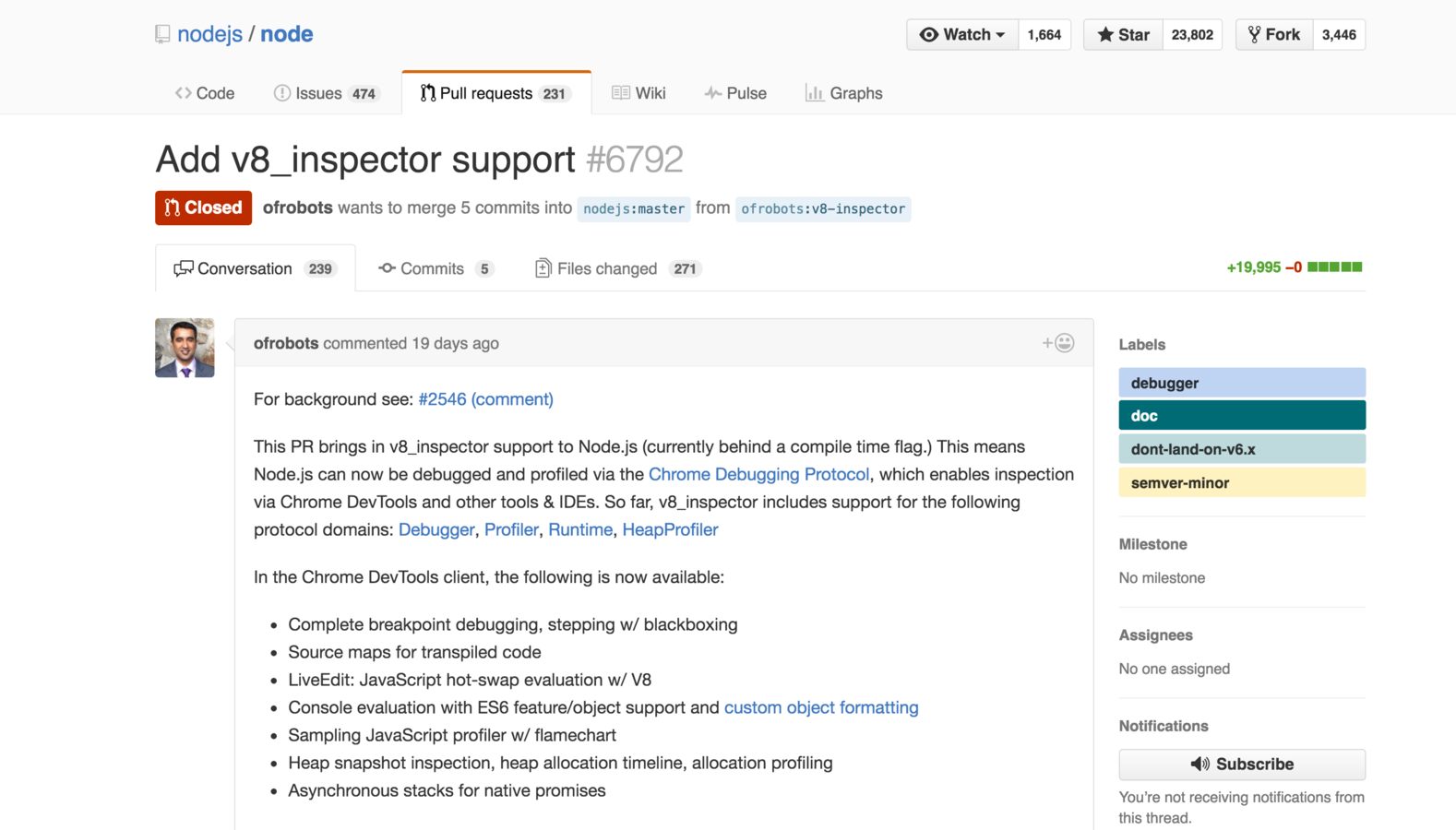Image resolution: width=1456 pixels, height=830 pixels.
Task: Open the Pulse tab
Action: [735, 93]
